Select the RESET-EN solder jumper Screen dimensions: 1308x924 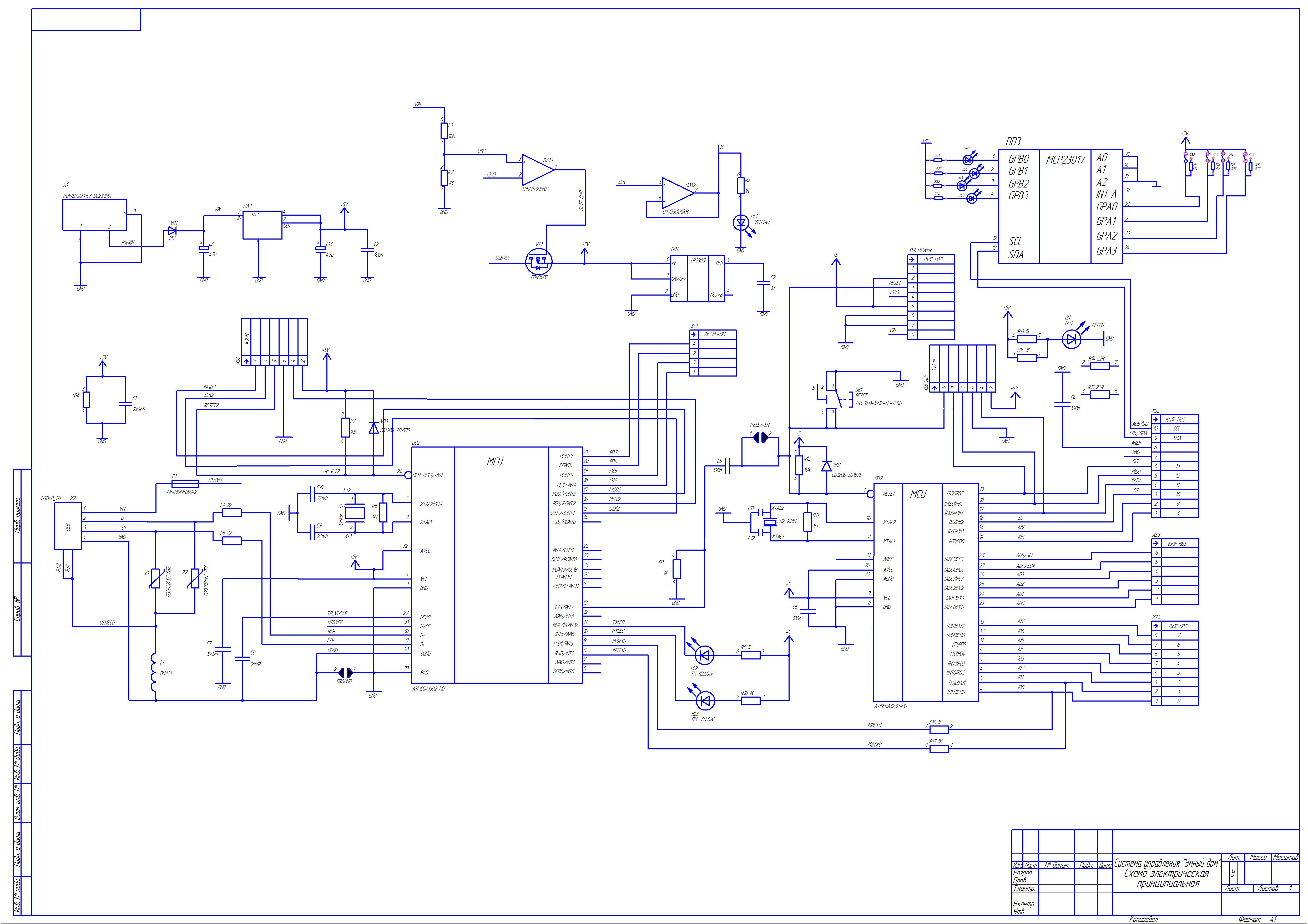tap(761, 438)
